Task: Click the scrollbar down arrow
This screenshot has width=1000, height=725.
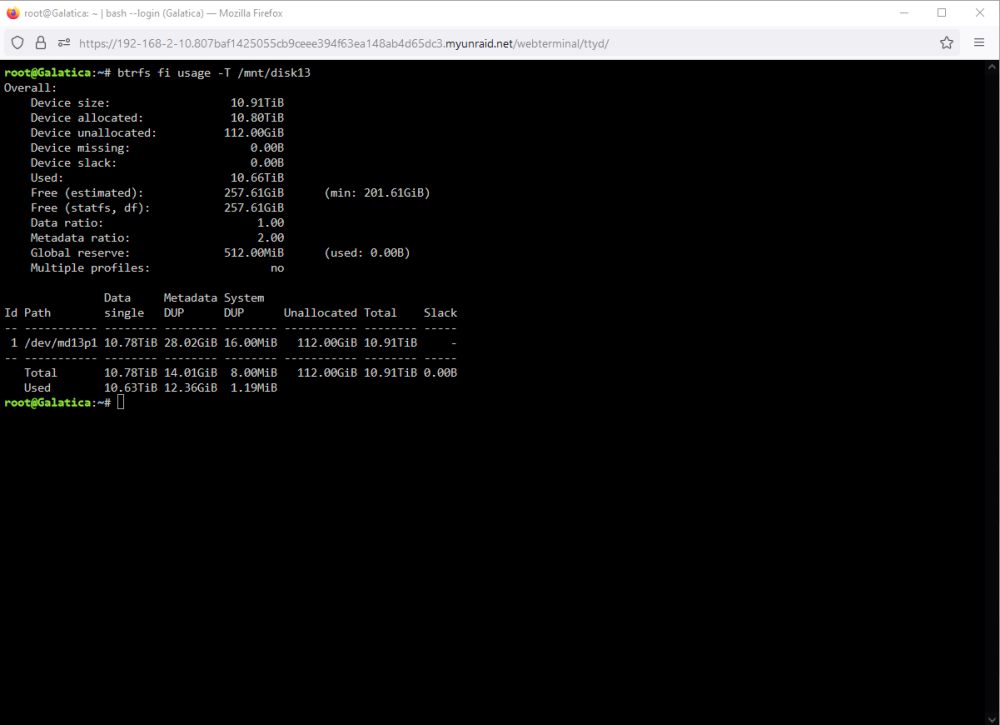Action: [992, 719]
